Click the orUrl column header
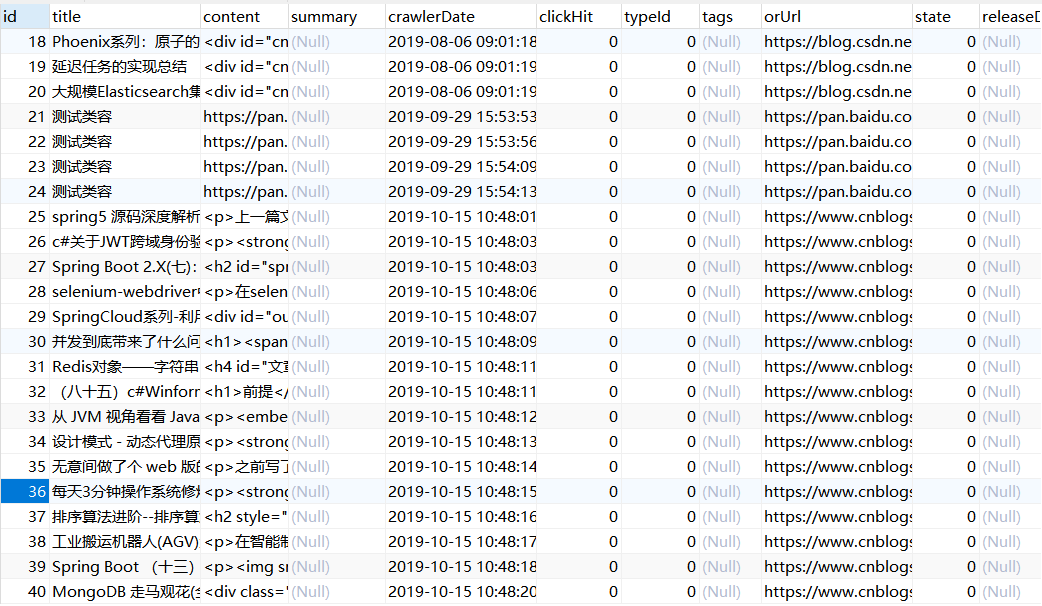 (x=837, y=17)
